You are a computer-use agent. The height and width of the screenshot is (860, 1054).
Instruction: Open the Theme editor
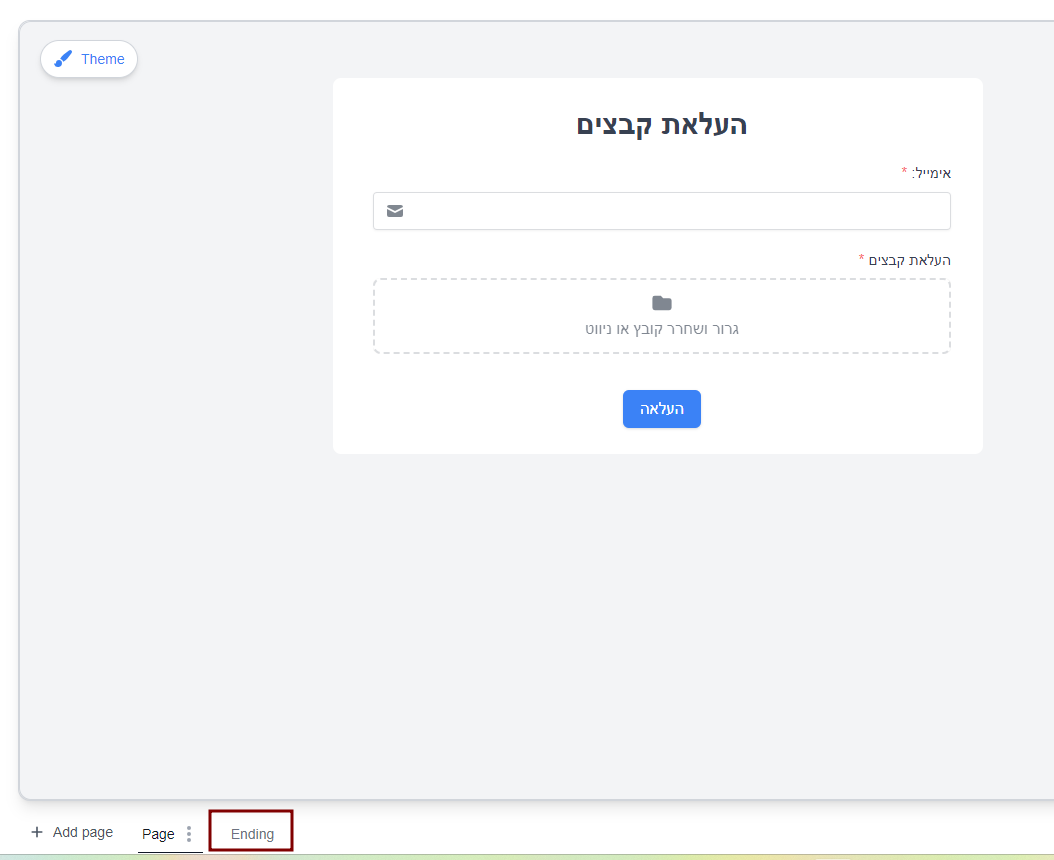(89, 59)
